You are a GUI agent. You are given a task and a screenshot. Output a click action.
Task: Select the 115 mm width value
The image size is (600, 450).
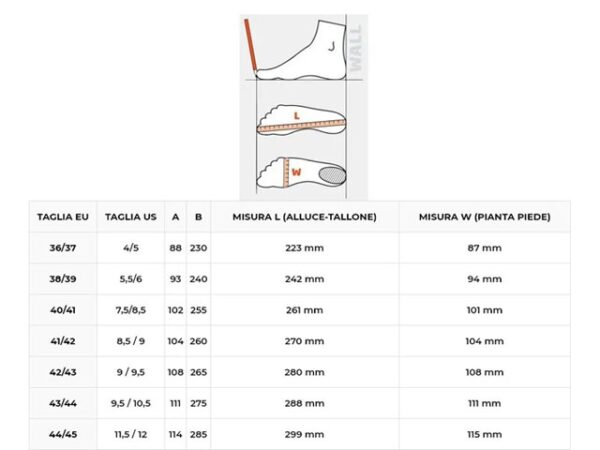[485, 434]
